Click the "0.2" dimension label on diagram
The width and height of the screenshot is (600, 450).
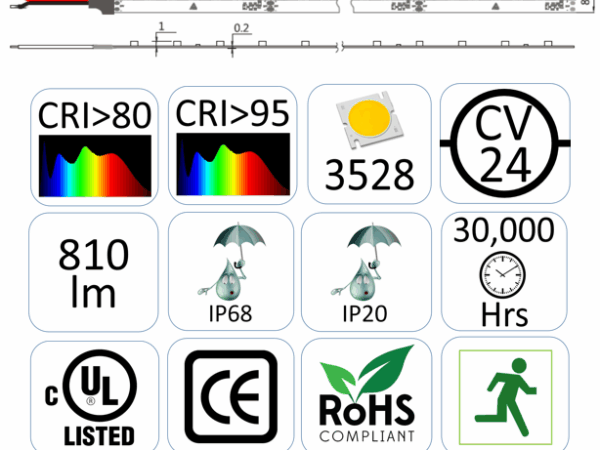pos(241,27)
